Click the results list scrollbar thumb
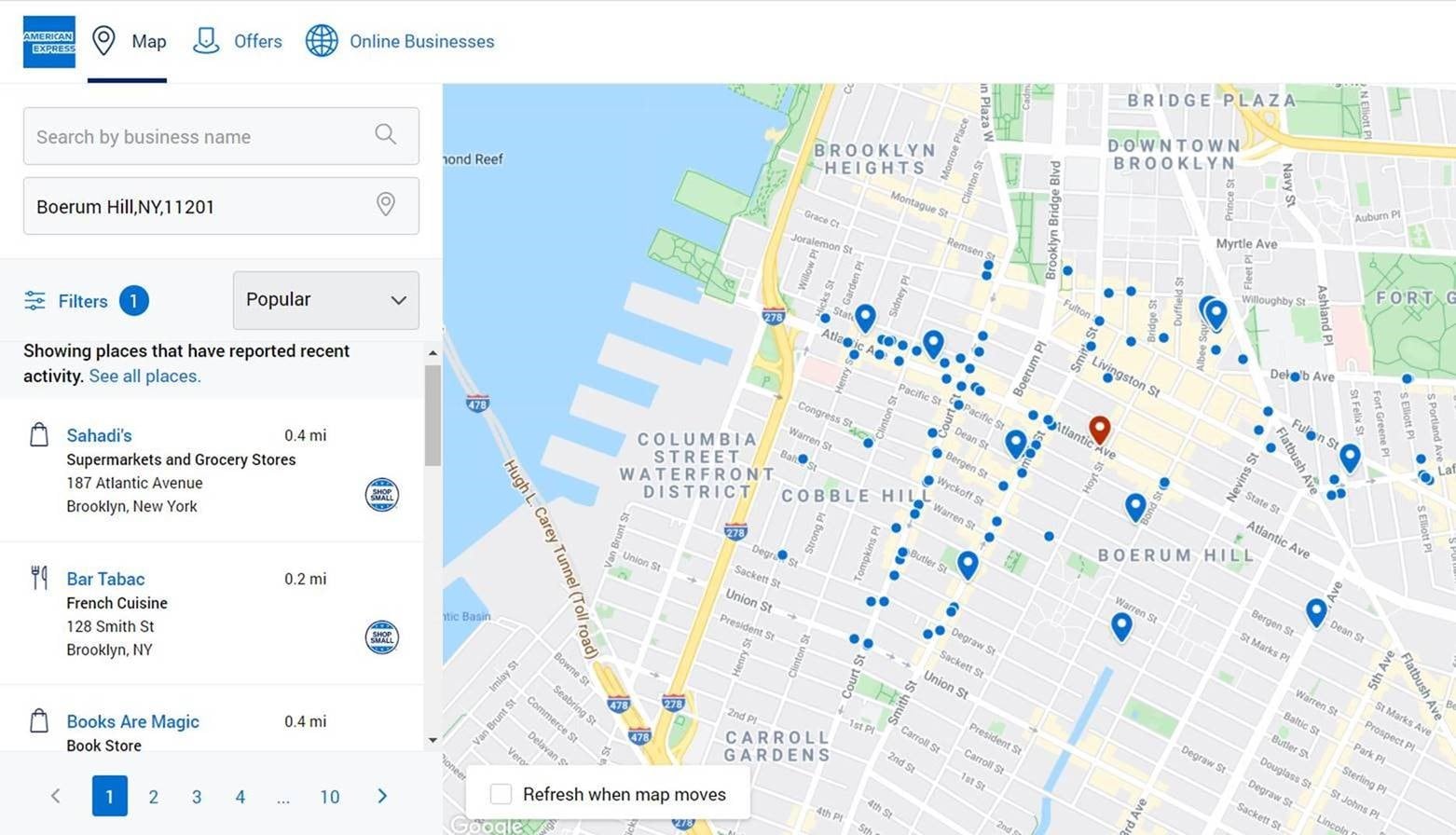The height and width of the screenshot is (835, 1456). (x=433, y=415)
